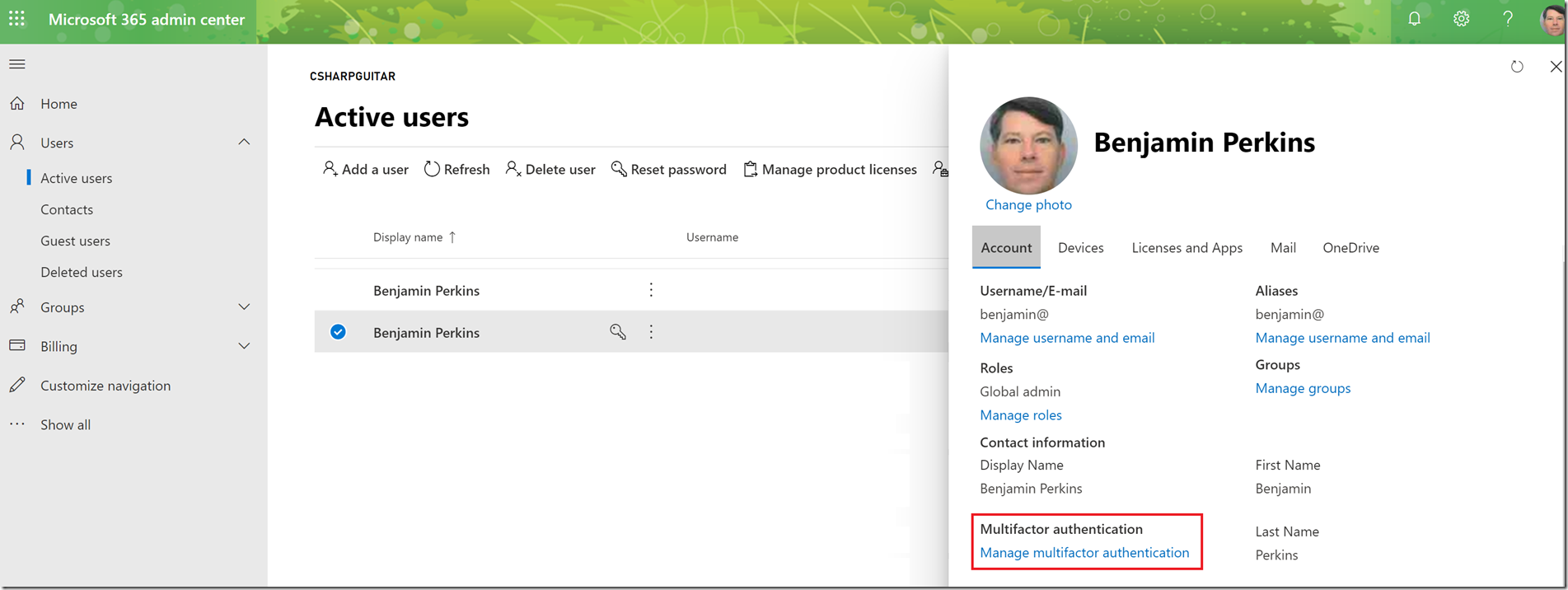Image resolution: width=1568 pixels, height=590 pixels.
Task: Click the Refresh circular arrow icon in toolbar
Action: 432,169
